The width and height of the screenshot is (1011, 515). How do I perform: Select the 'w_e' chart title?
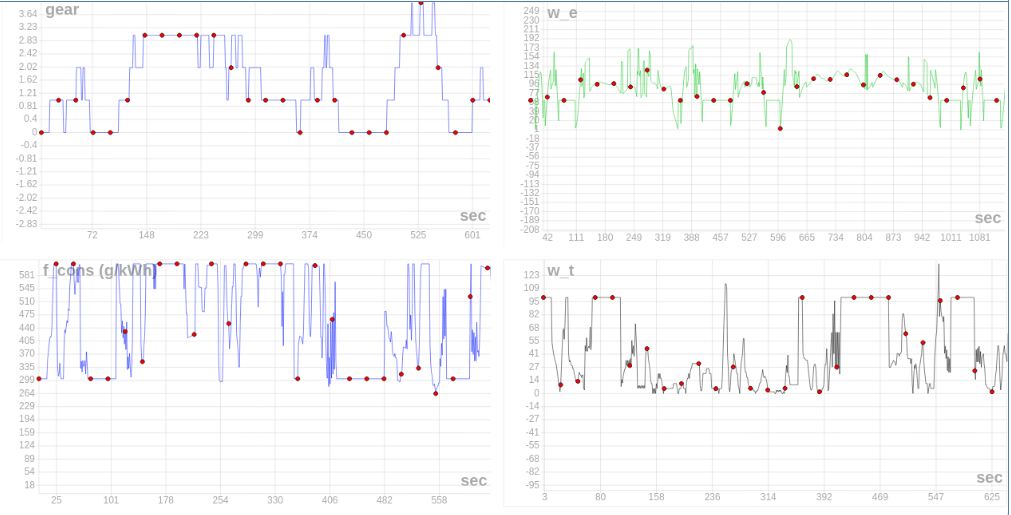click(x=562, y=13)
